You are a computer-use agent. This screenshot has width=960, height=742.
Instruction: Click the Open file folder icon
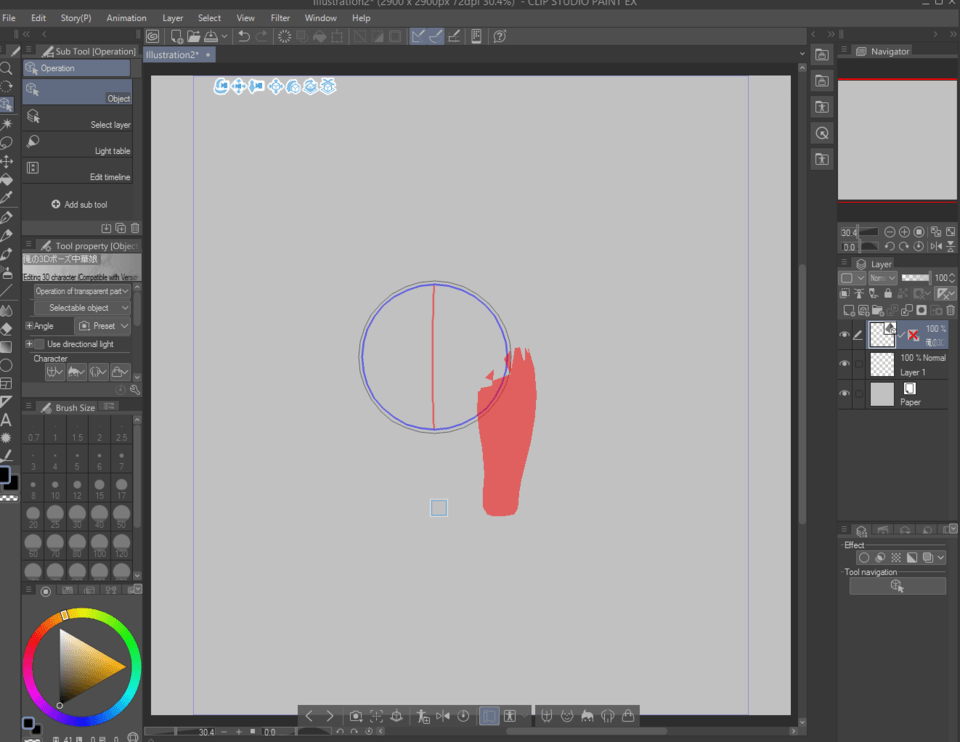click(193, 37)
